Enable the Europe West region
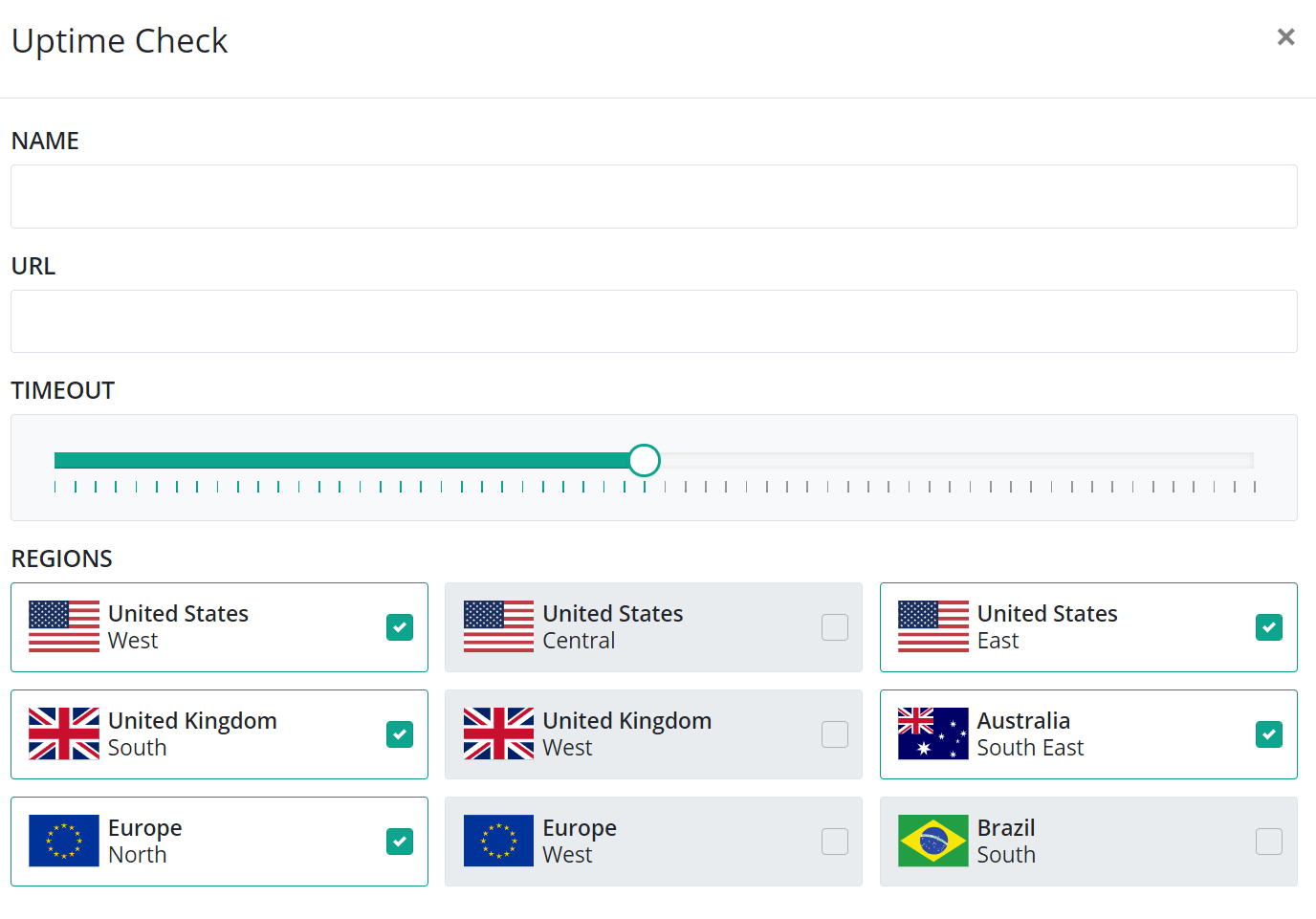 pyautogui.click(x=835, y=842)
